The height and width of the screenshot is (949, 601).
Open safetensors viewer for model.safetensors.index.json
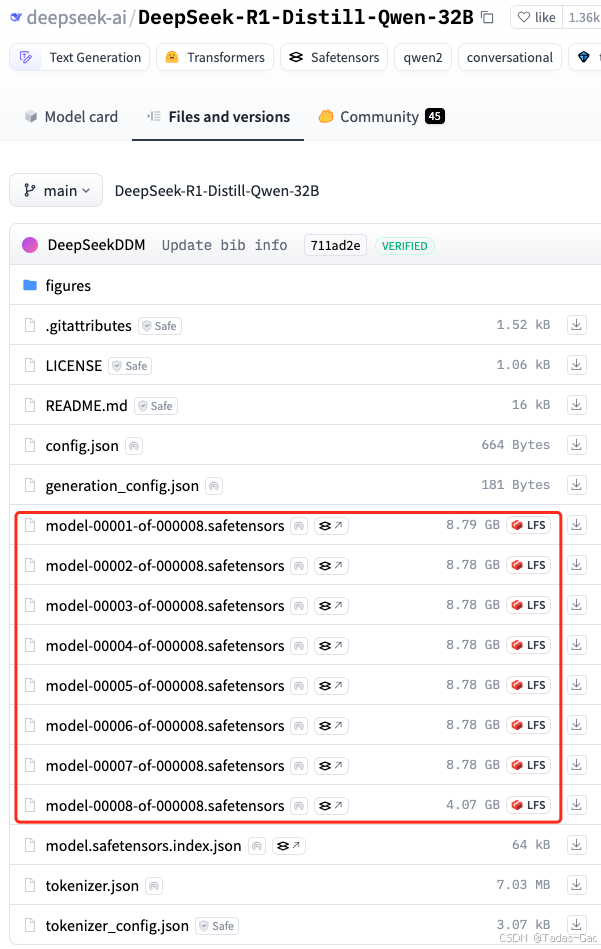click(289, 846)
